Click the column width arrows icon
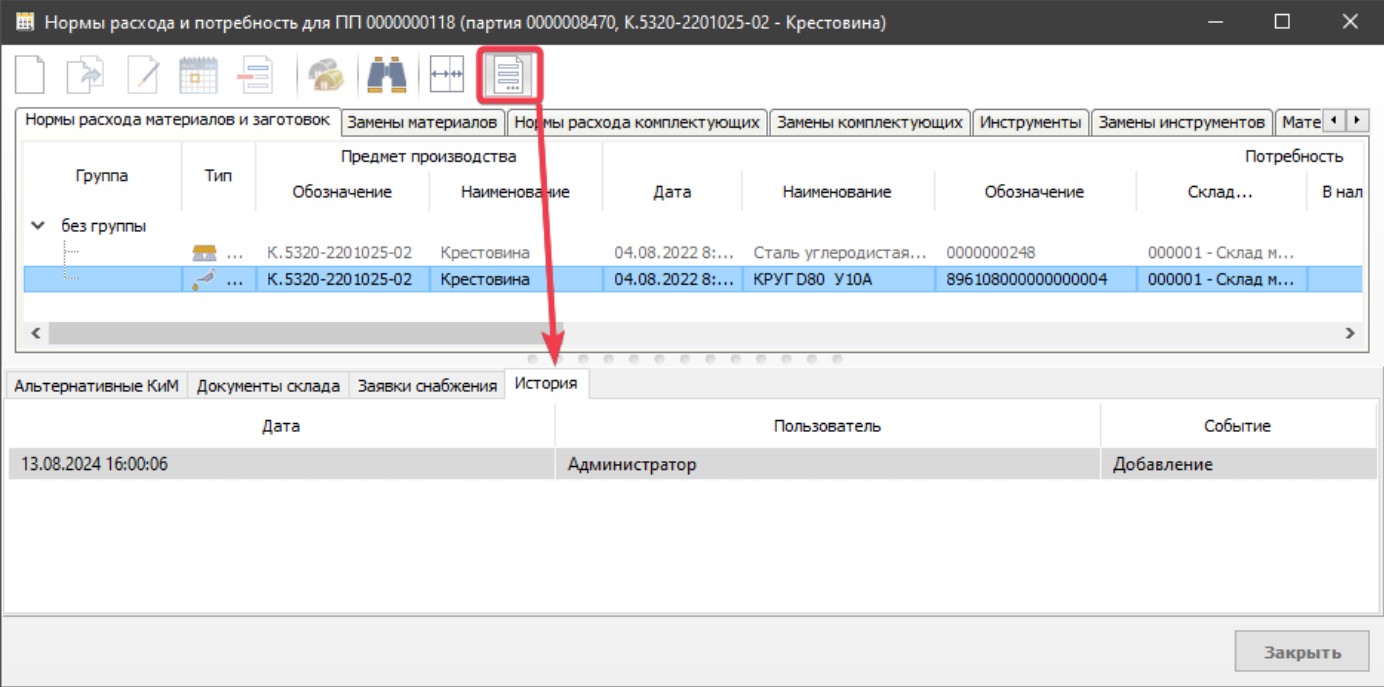 coord(446,76)
